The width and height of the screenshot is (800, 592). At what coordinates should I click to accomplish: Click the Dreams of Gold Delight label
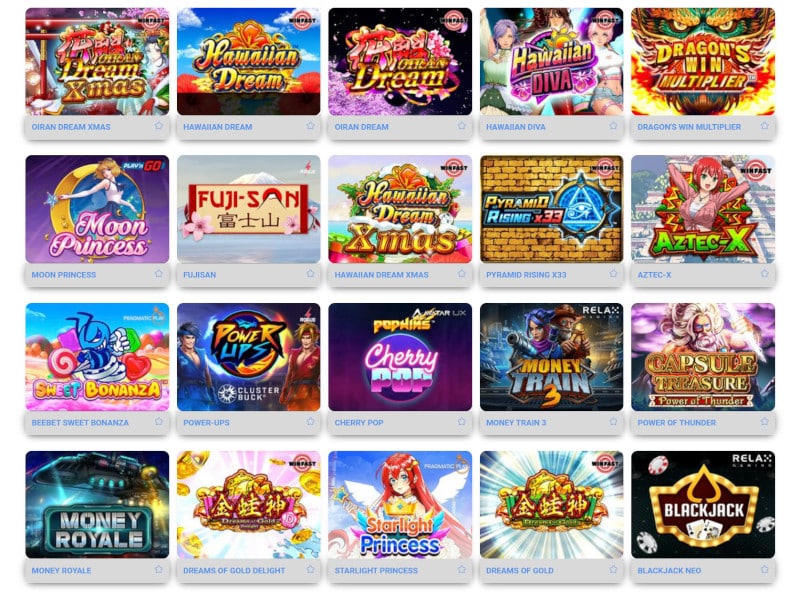(234, 571)
